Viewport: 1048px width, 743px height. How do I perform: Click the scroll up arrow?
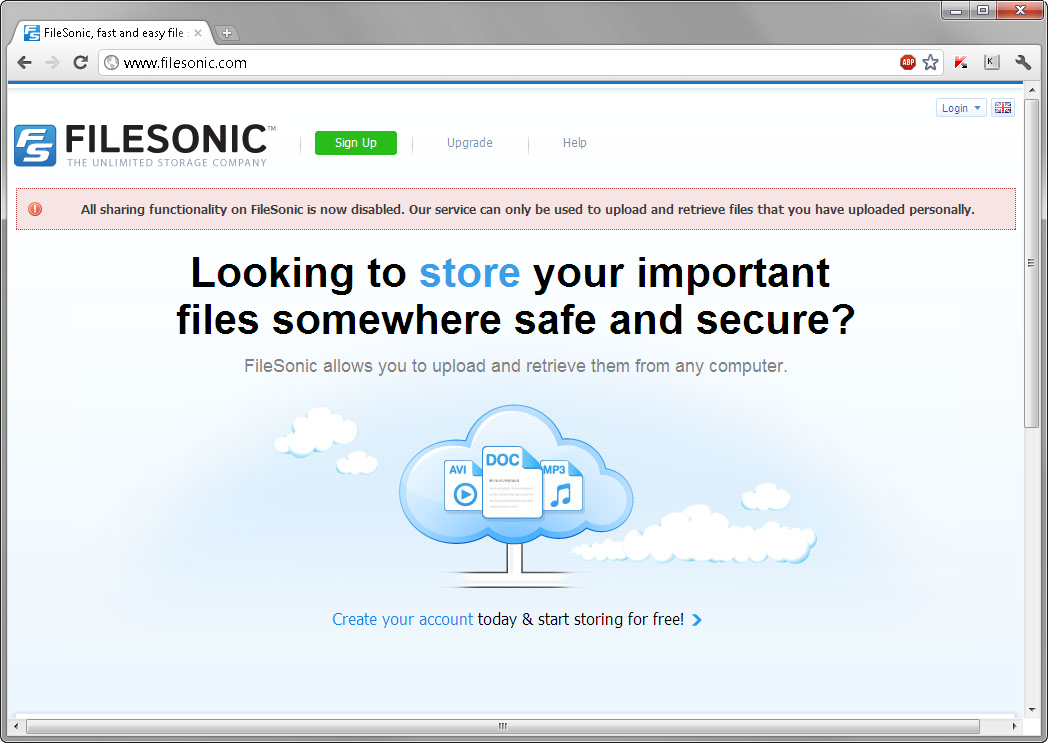[x=1031, y=90]
